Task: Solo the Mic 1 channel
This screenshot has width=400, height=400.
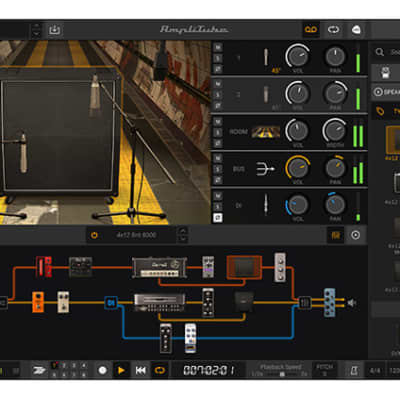Action: click(x=218, y=58)
